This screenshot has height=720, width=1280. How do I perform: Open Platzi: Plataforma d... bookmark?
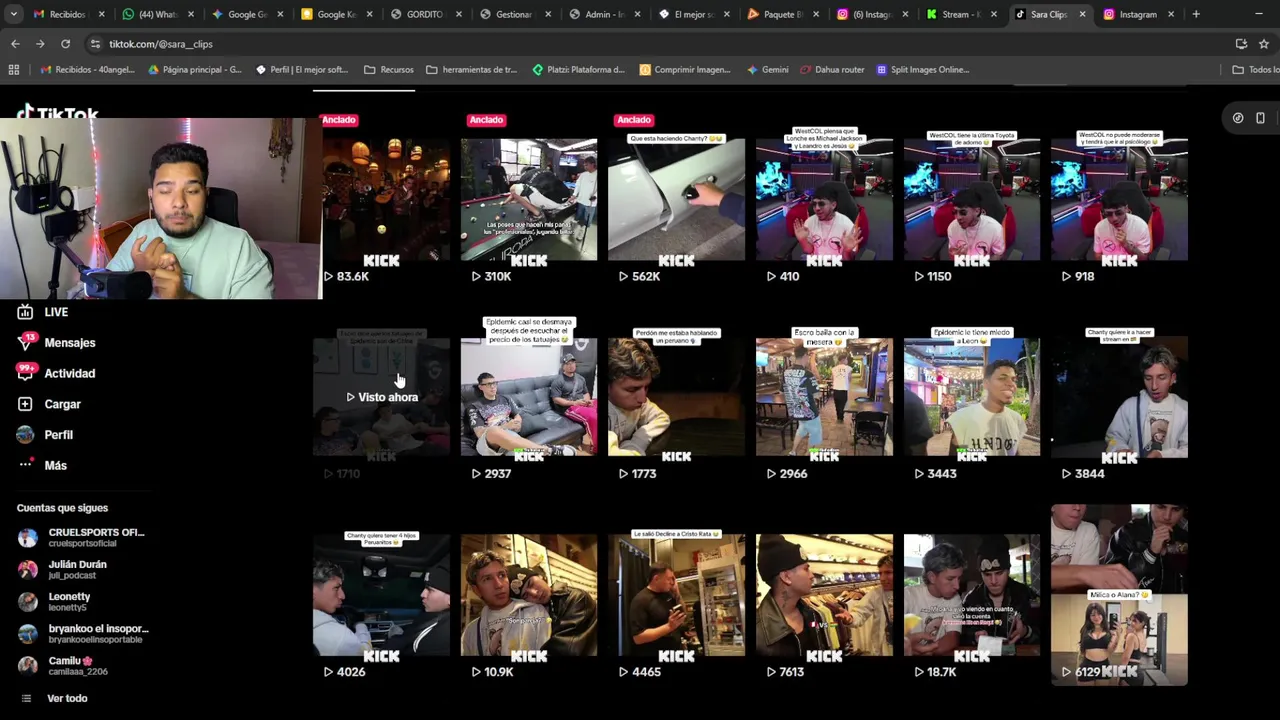click(x=578, y=70)
